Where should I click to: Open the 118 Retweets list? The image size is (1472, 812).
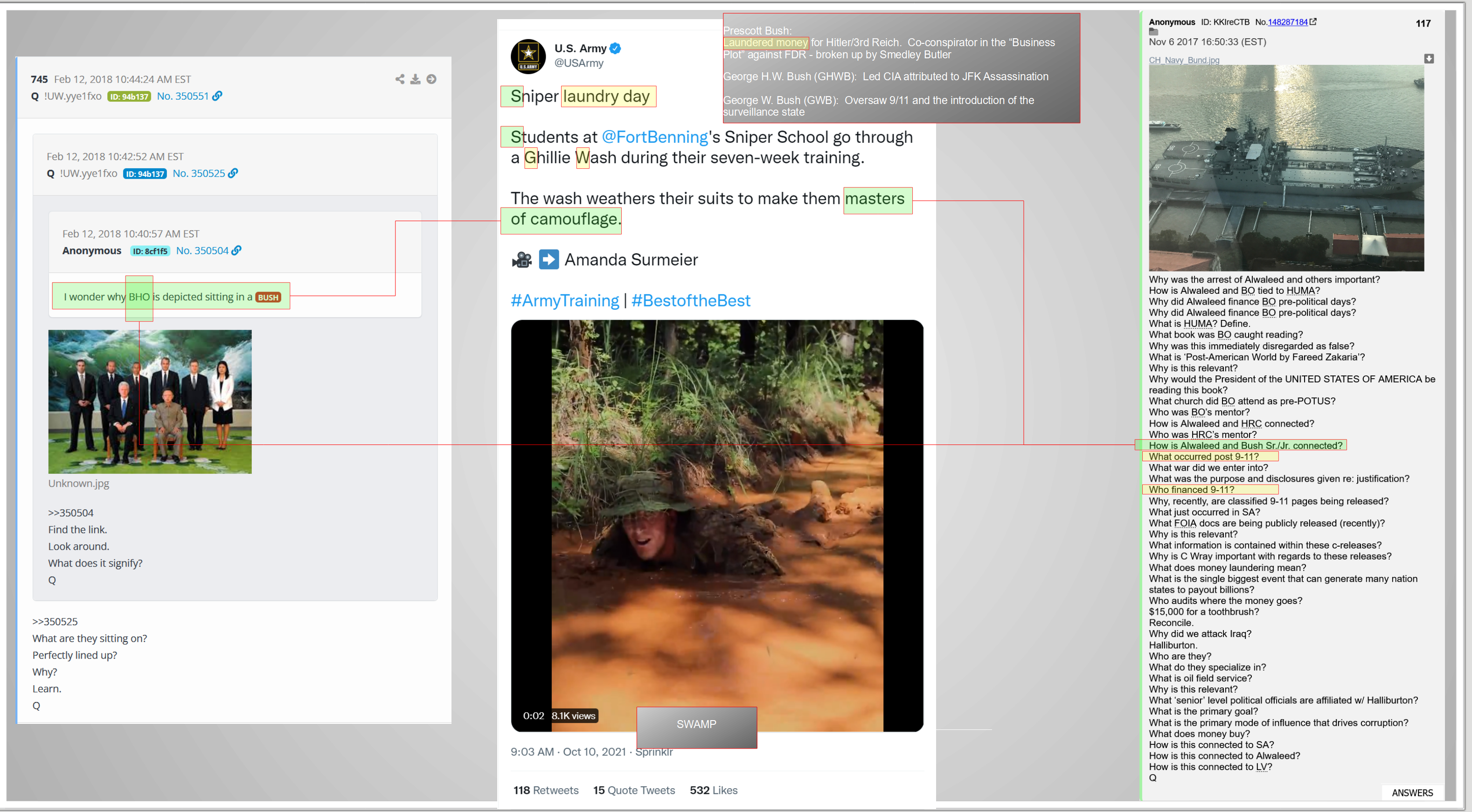(x=546, y=790)
